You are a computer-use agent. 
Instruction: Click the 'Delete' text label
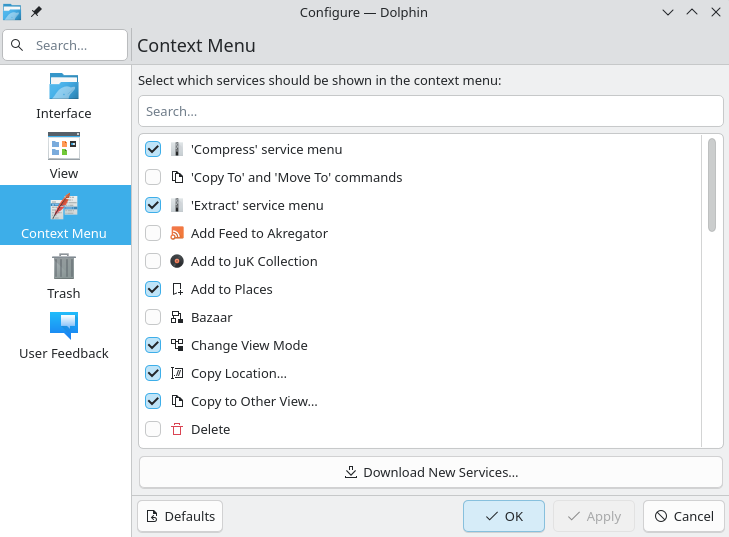point(211,429)
